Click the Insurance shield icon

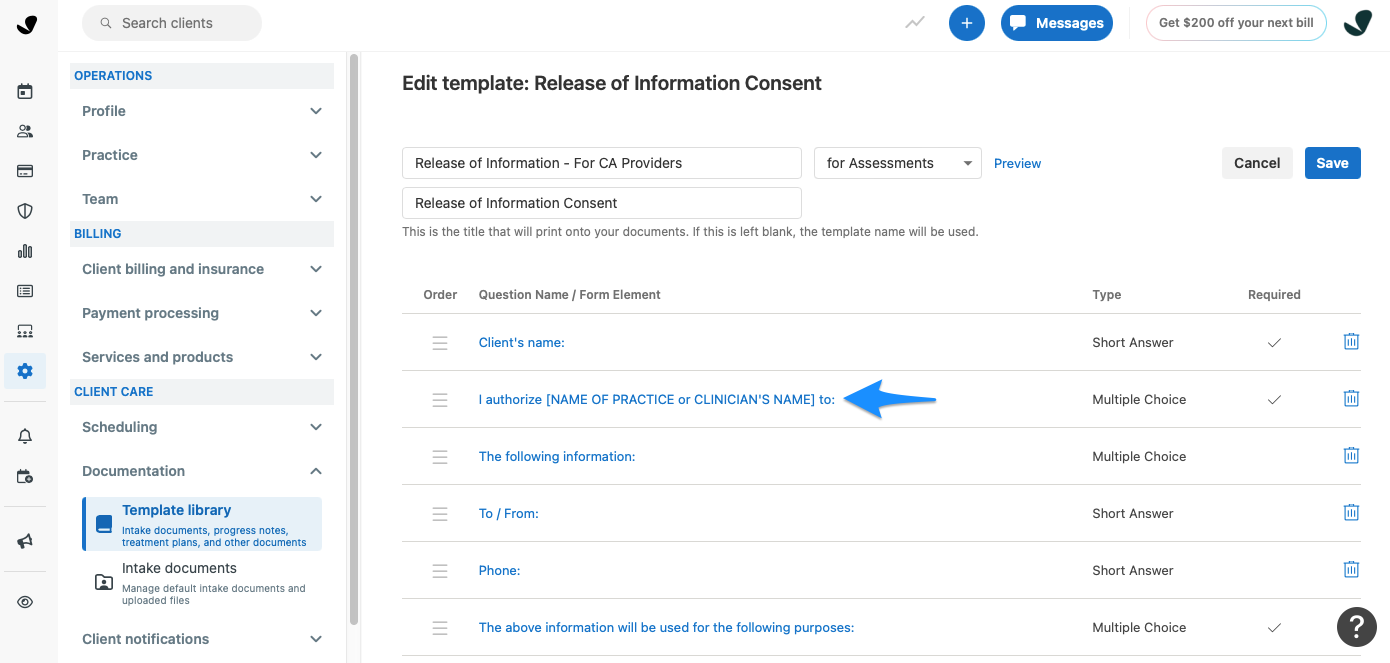coord(24,211)
